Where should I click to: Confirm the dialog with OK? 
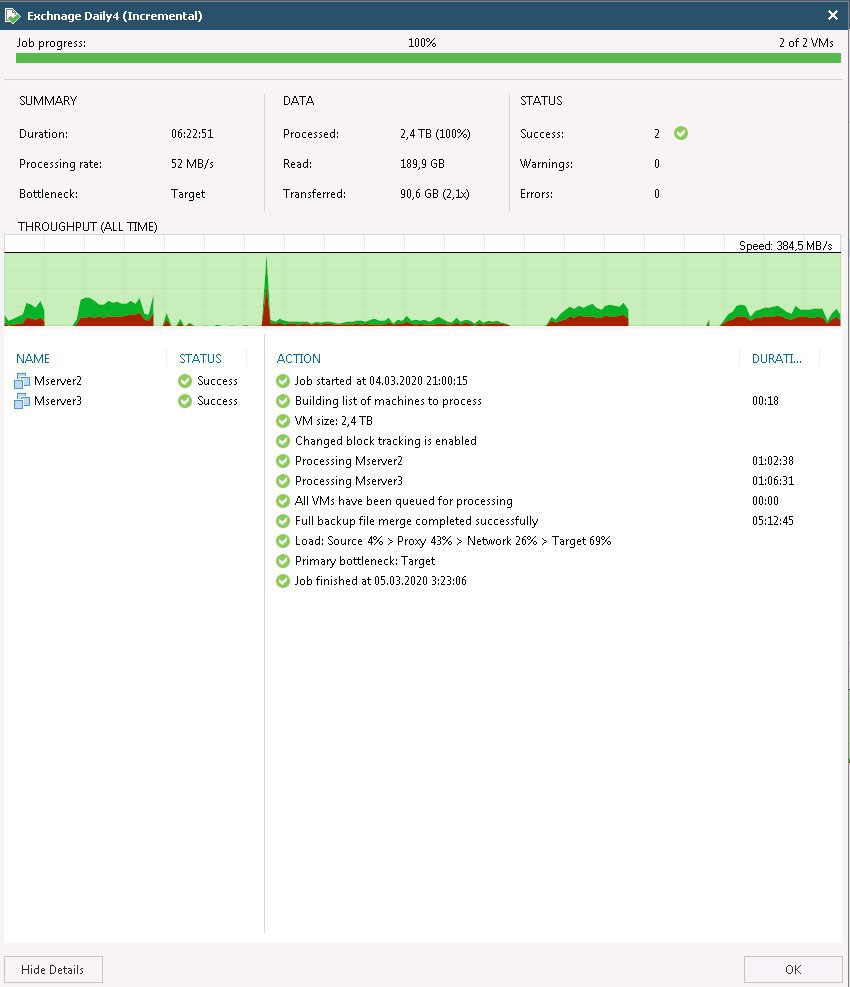pyautogui.click(x=793, y=969)
